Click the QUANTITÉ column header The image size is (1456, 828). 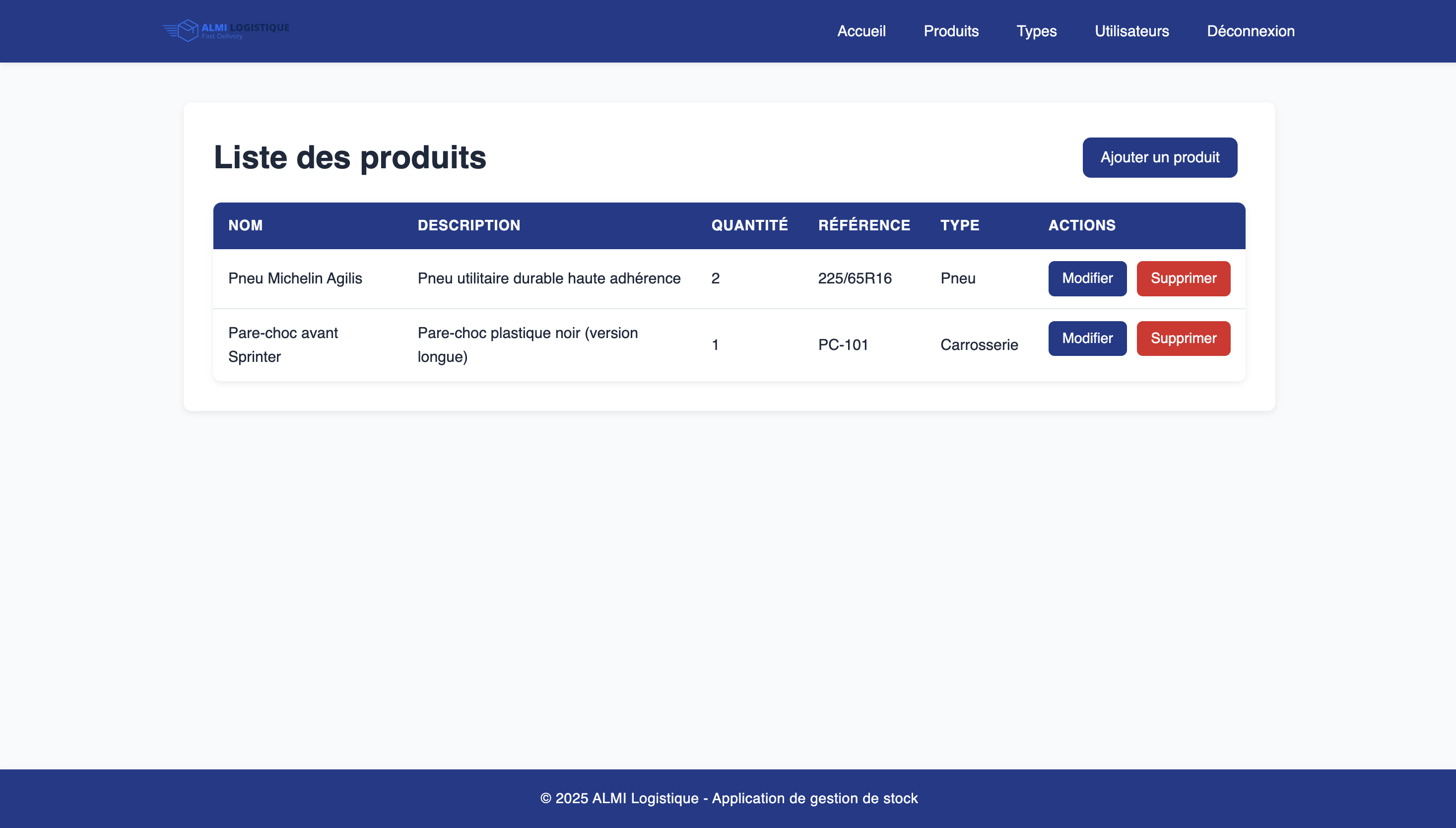tap(749, 225)
